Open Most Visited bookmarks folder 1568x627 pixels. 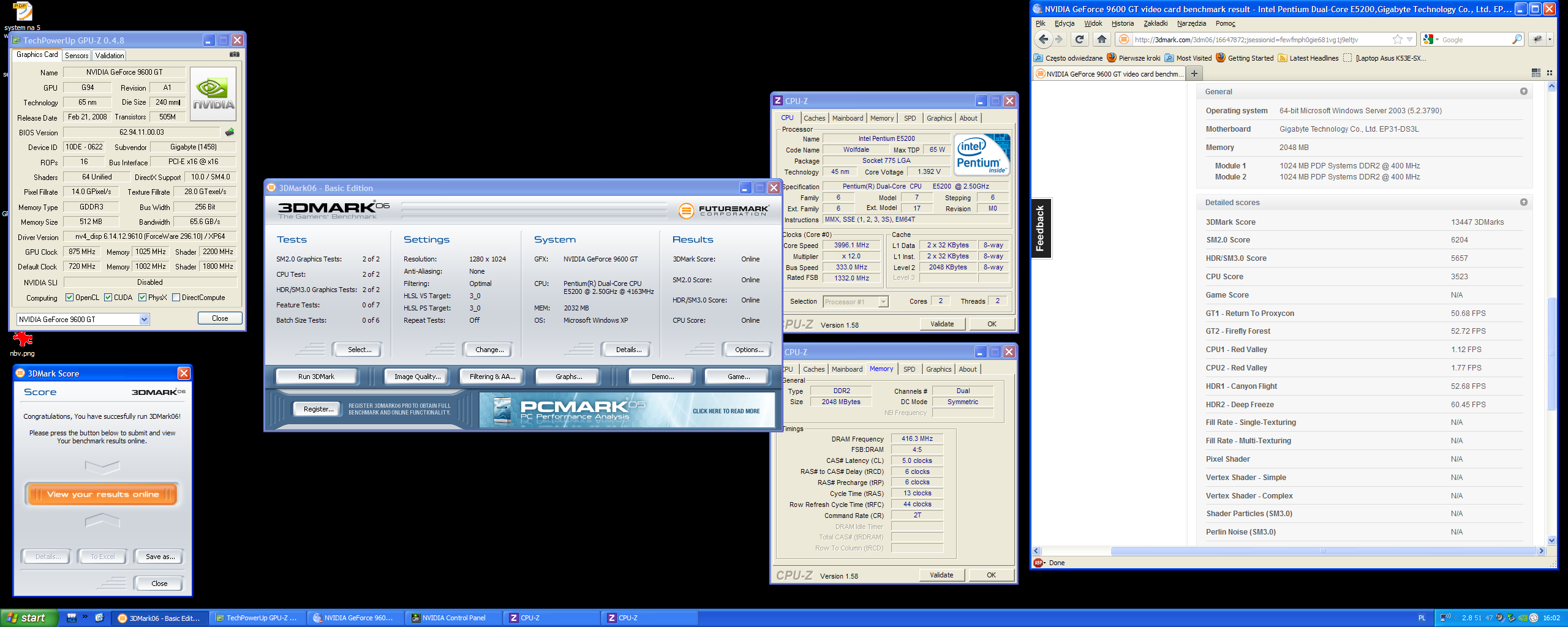point(1188,58)
